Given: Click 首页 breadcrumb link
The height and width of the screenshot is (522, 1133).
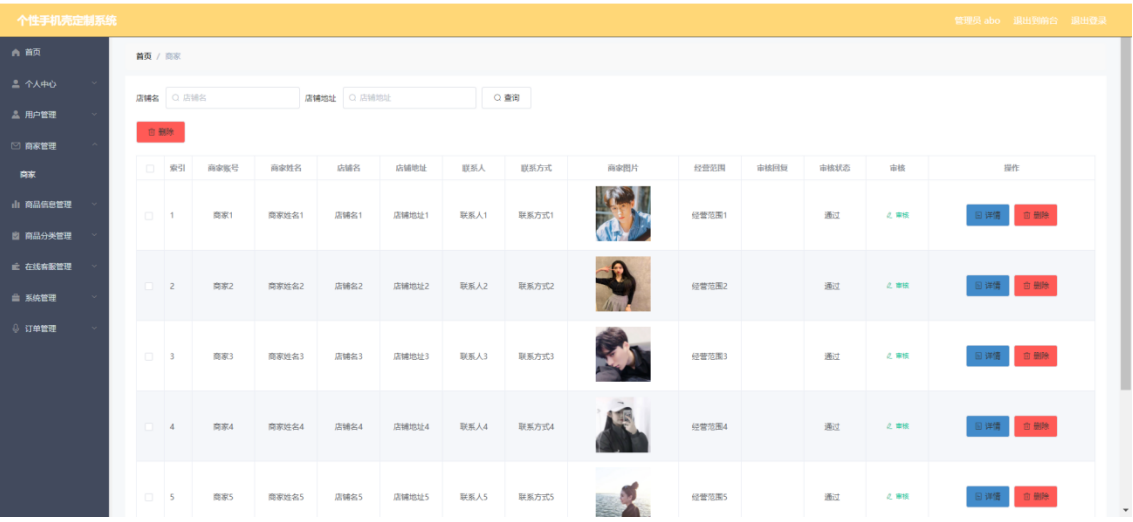Looking at the screenshot, I should point(144,56).
